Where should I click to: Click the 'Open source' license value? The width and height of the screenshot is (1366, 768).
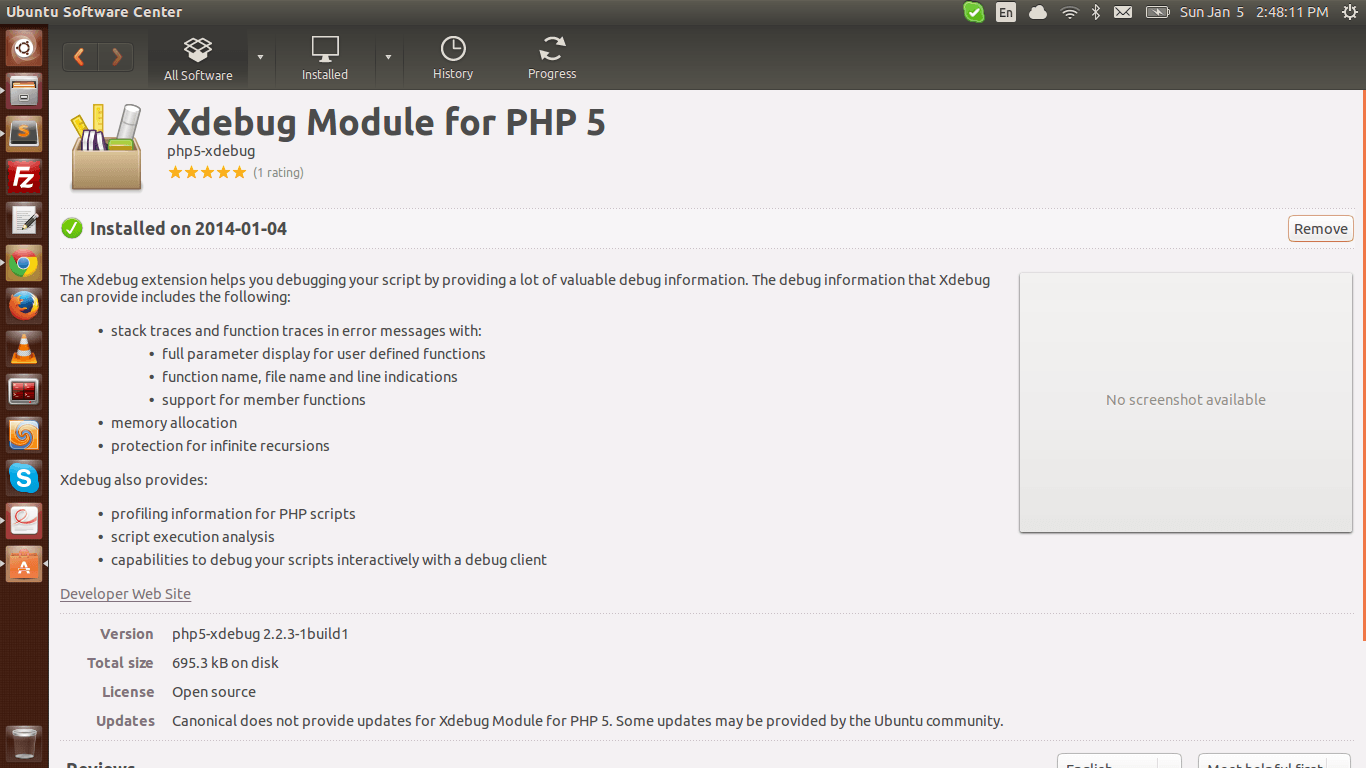pyautogui.click(x=214, y=692)
